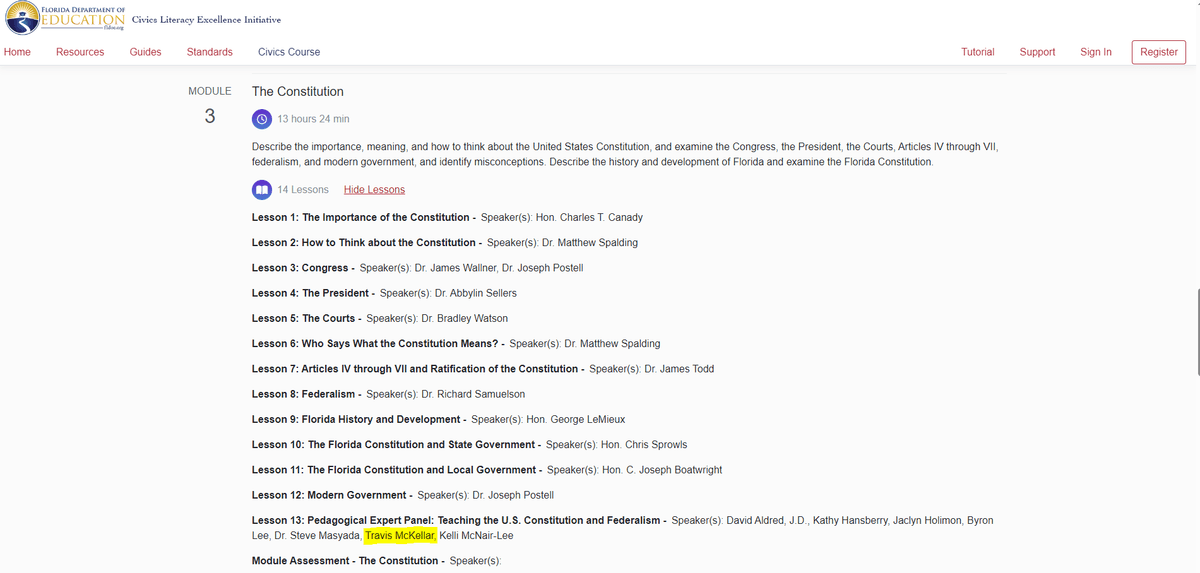Select Module Assessment - The Constitution
The width and height of the screenshot is (1200, 573).
point(345,560)
